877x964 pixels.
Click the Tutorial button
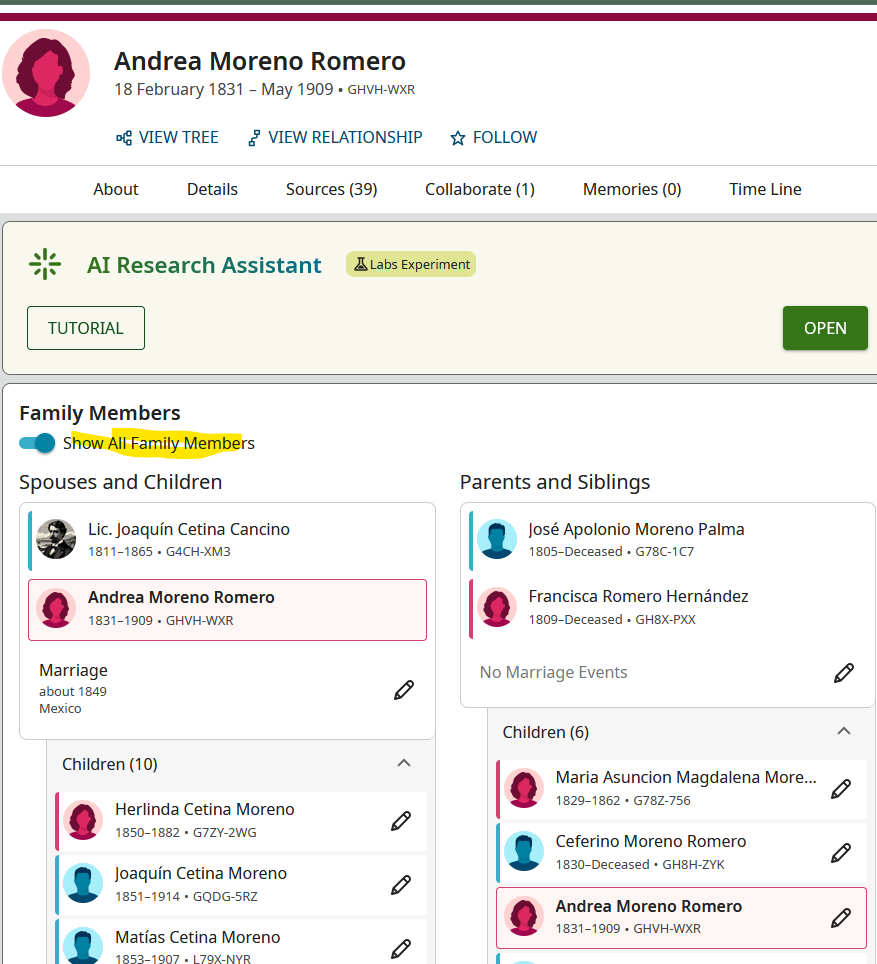pos(86,328)
